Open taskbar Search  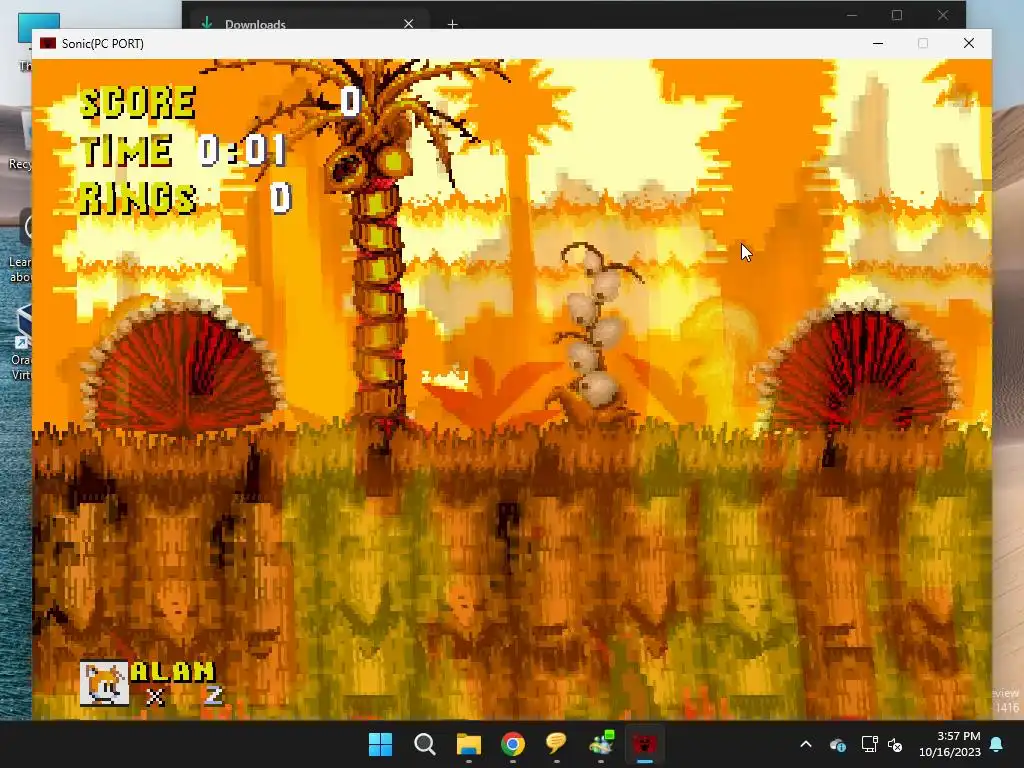[424, 744]
